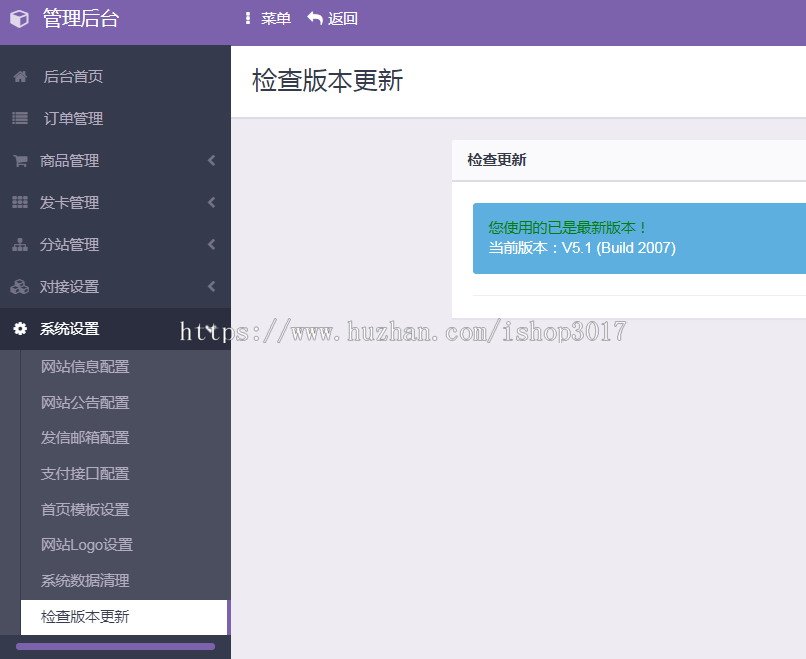Open the 对接设置 section chevron
The image size is (806, 659).
coord(211,286)
